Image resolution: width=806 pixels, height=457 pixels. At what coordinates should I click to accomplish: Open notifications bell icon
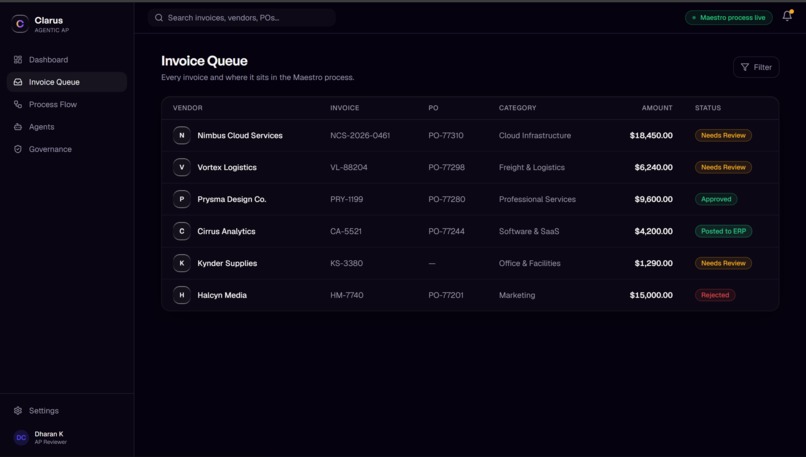[787, 16]
